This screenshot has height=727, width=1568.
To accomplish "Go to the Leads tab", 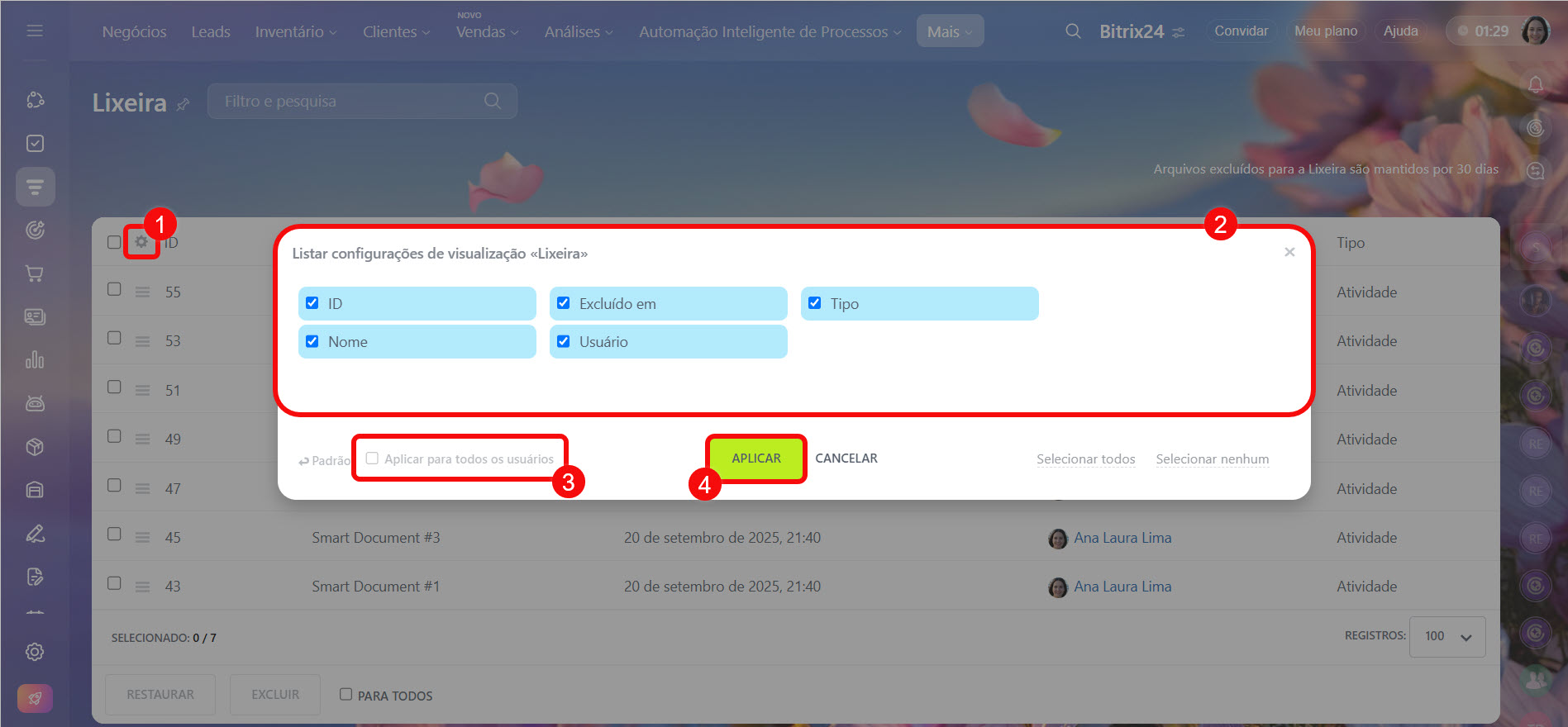I will click(211, 31).
